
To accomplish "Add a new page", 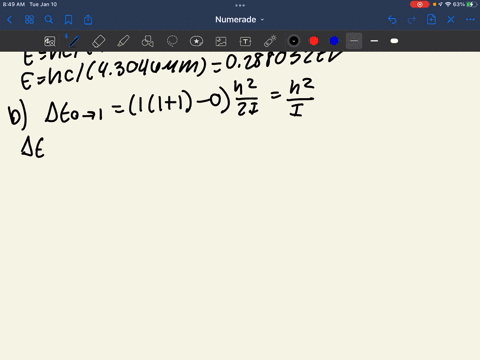I will pyautogui.click(x=431, y=20).
